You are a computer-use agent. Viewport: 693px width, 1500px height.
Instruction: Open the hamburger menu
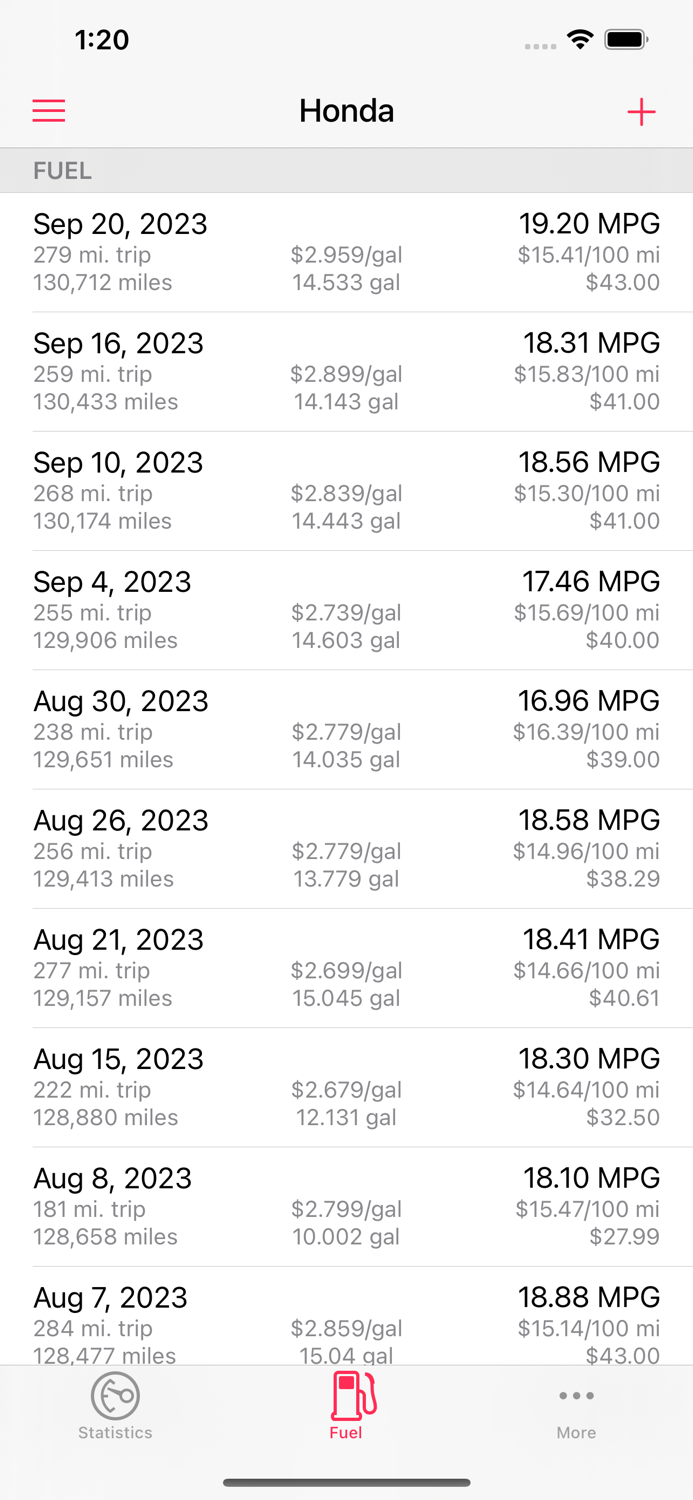48,111
